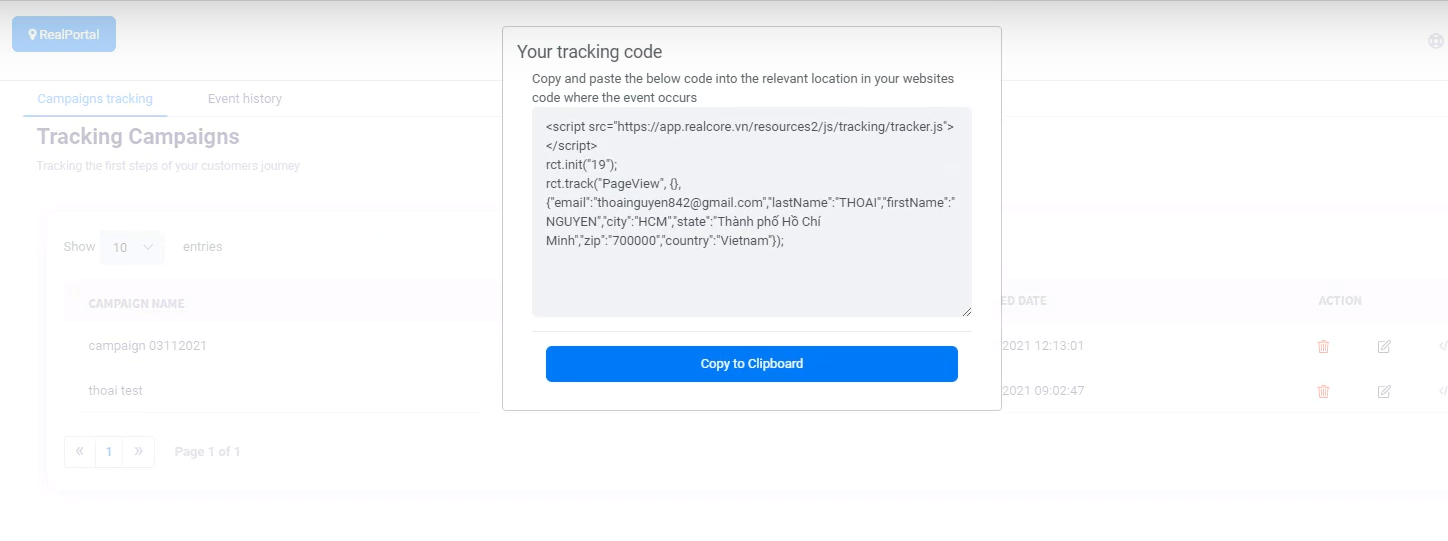The width and height of the screenshot is (1448, 541).
Task: Open the globe icon in the header
Action: tap(1436, 41)
